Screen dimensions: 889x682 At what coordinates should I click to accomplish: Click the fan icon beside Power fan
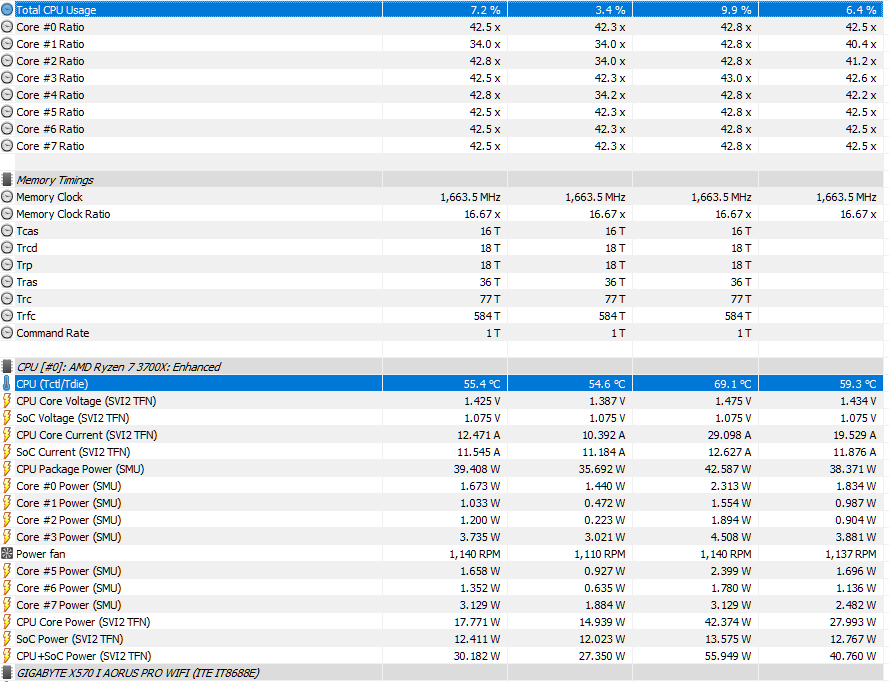tap(8, 554)
